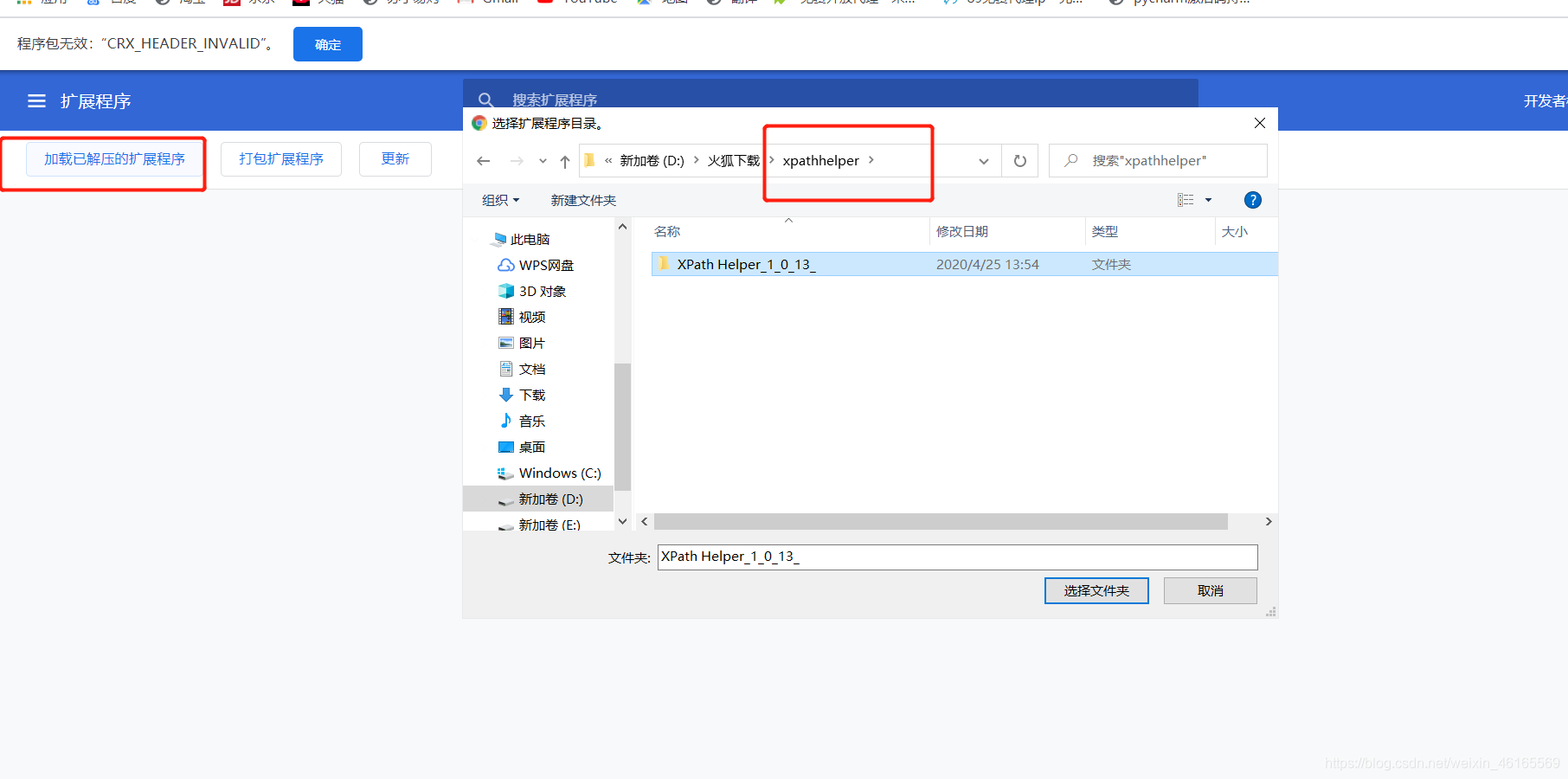
Task: Go back in the folder dialog
Action: tap(484, 161)
